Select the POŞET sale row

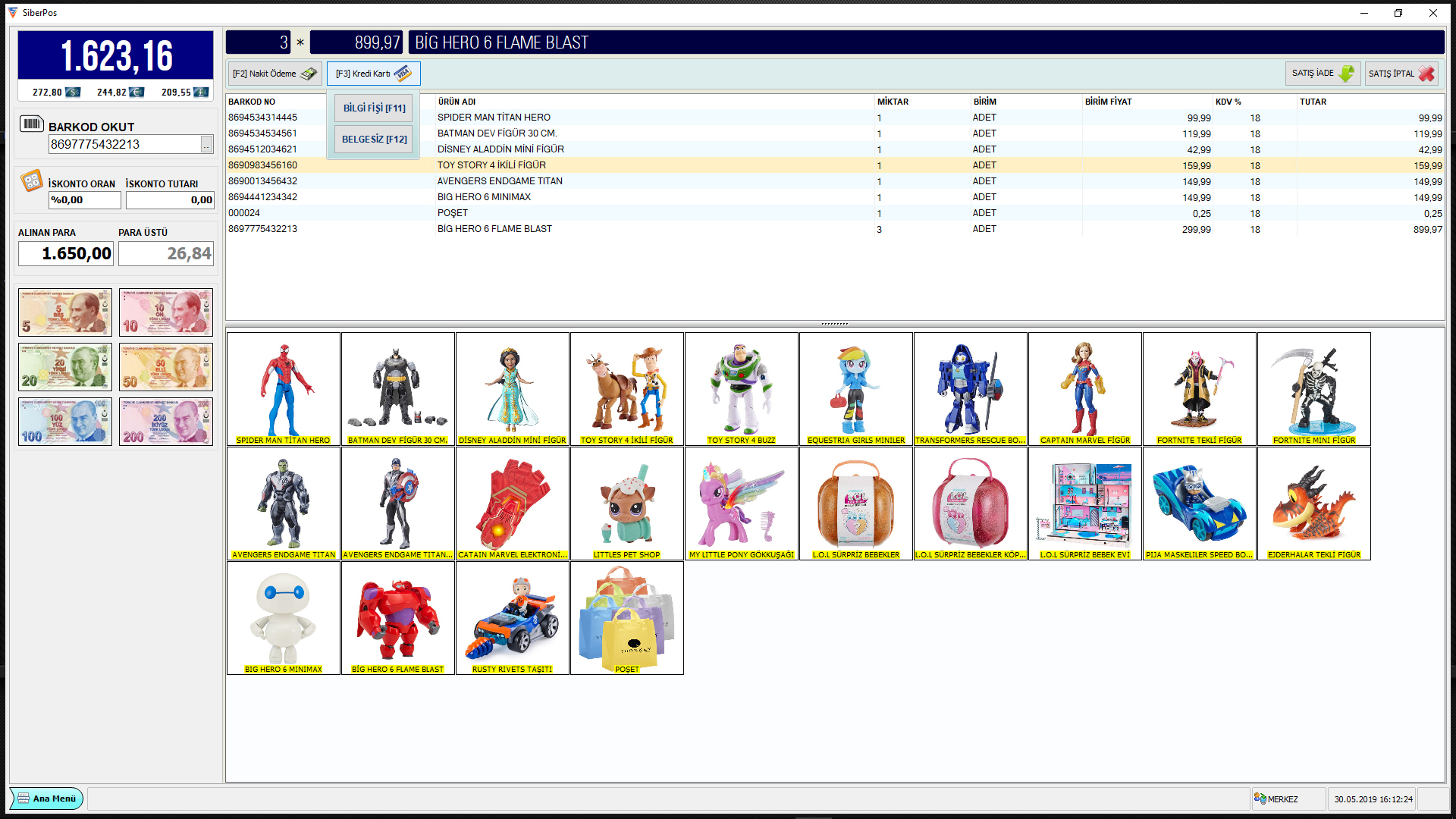[835, 213]
